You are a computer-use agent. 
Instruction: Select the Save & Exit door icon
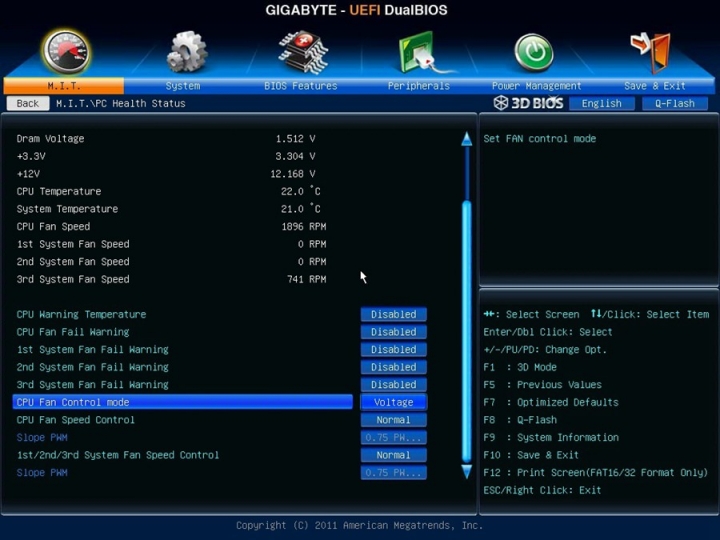pyautogui.click(x=651, y=52)
